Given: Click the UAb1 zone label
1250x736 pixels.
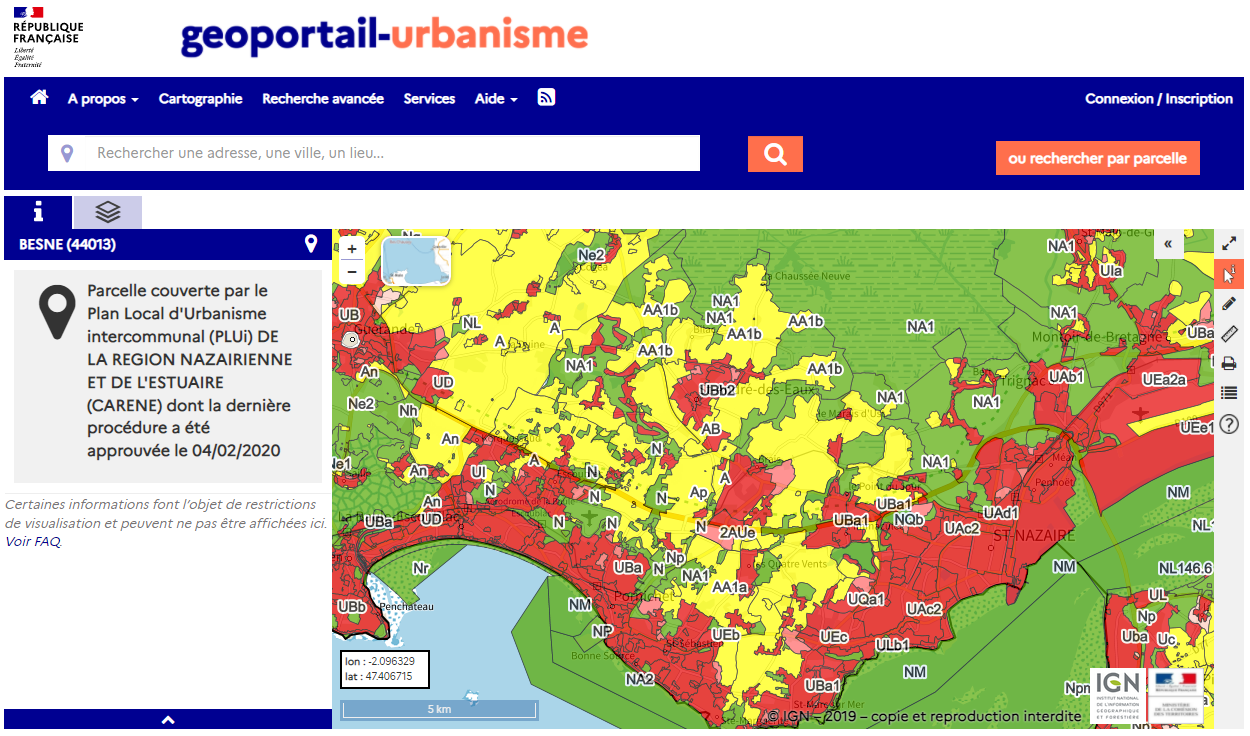Looking at the screenshot, I should pyautogui.click(x=1065, y=377).
